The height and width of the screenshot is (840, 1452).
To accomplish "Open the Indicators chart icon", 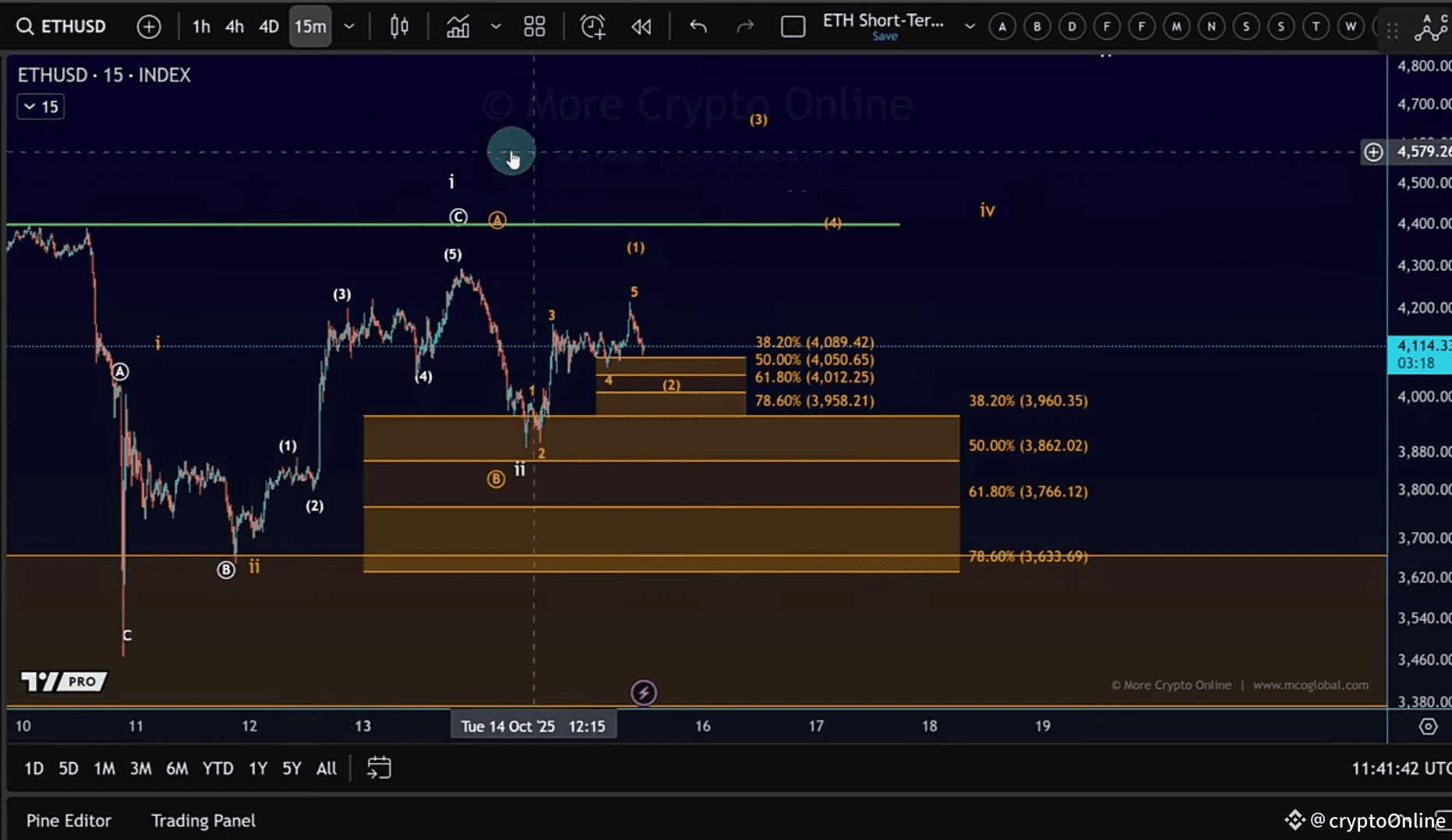I will pyautogui.click(x=458, y=26).
